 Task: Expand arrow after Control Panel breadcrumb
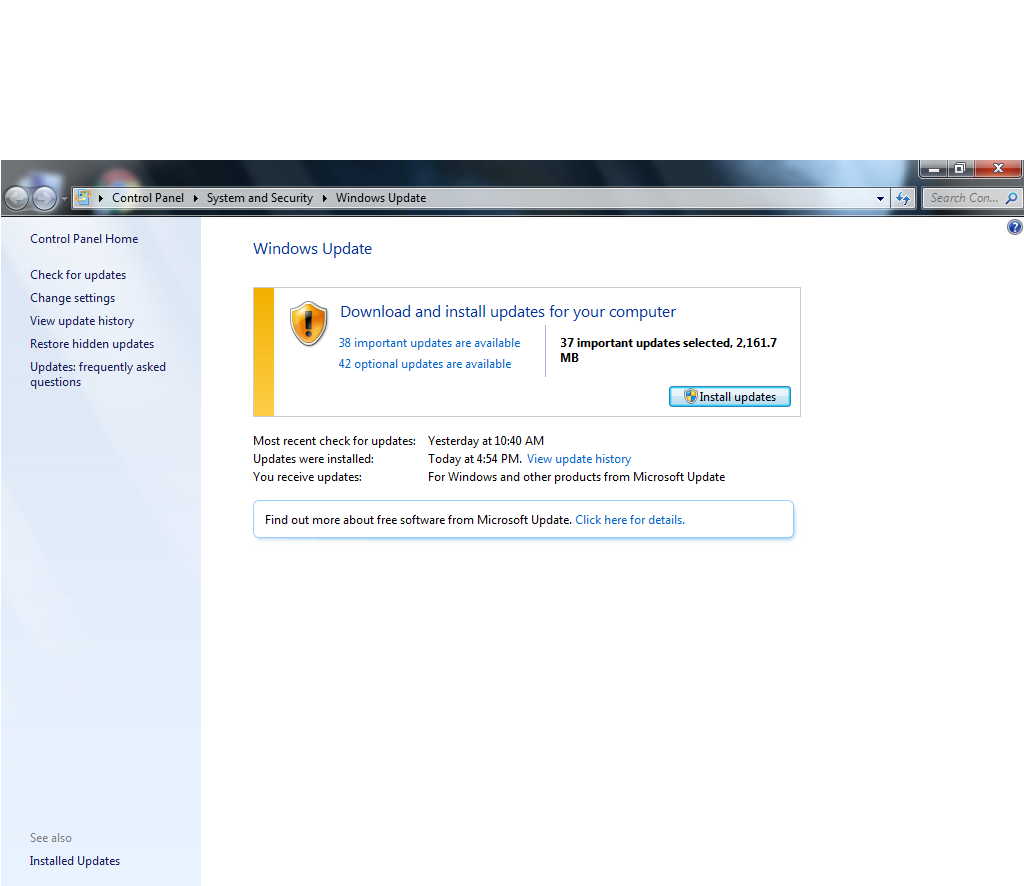pyautogui.click(x=195, y=198)
